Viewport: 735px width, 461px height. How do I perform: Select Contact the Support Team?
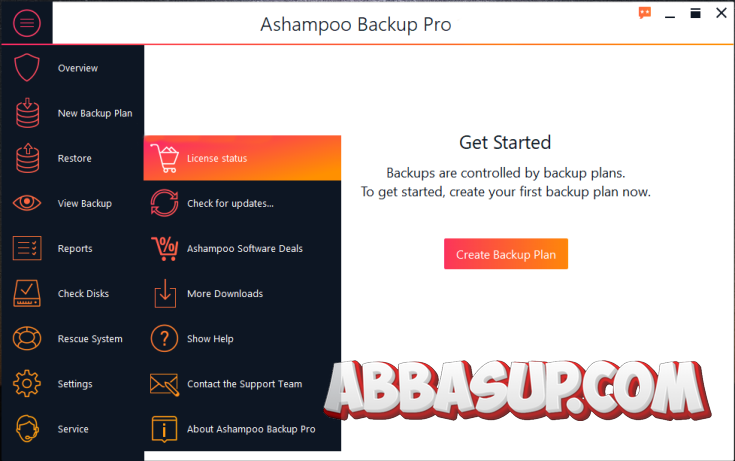coord(242,384)
